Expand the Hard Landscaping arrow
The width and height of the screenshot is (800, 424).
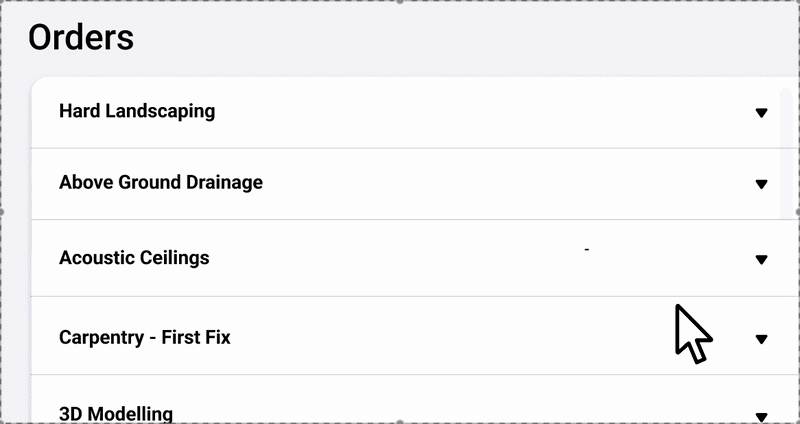point(761,113)
